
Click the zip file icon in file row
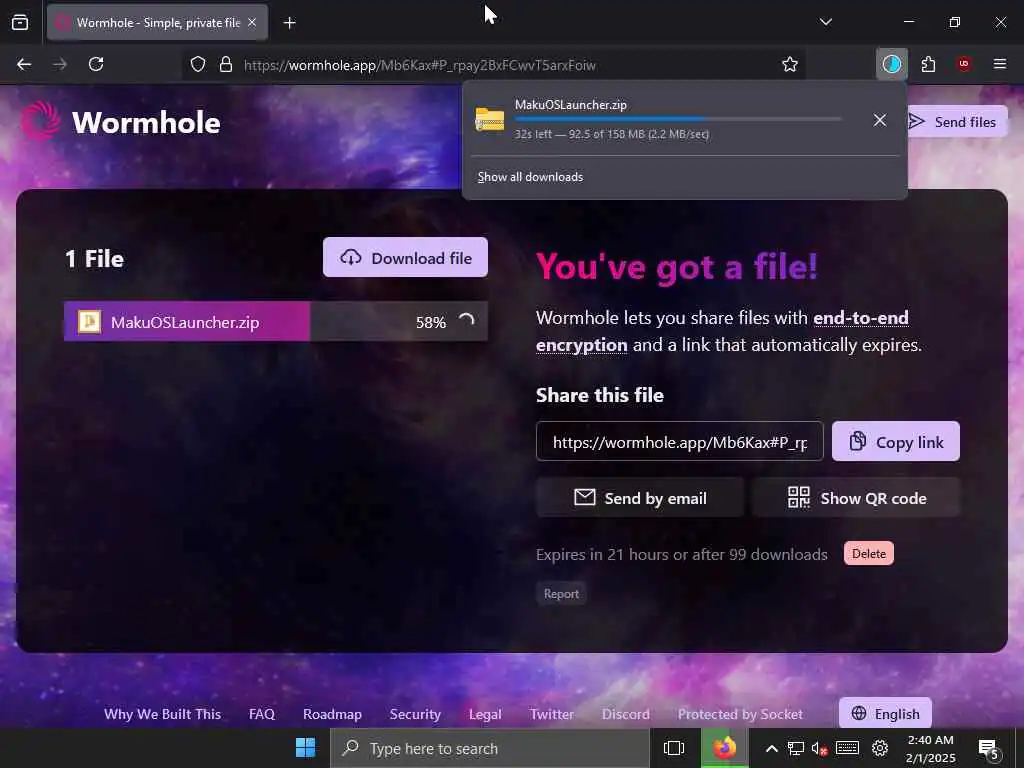pyautogui.click(x=89, y=321)
